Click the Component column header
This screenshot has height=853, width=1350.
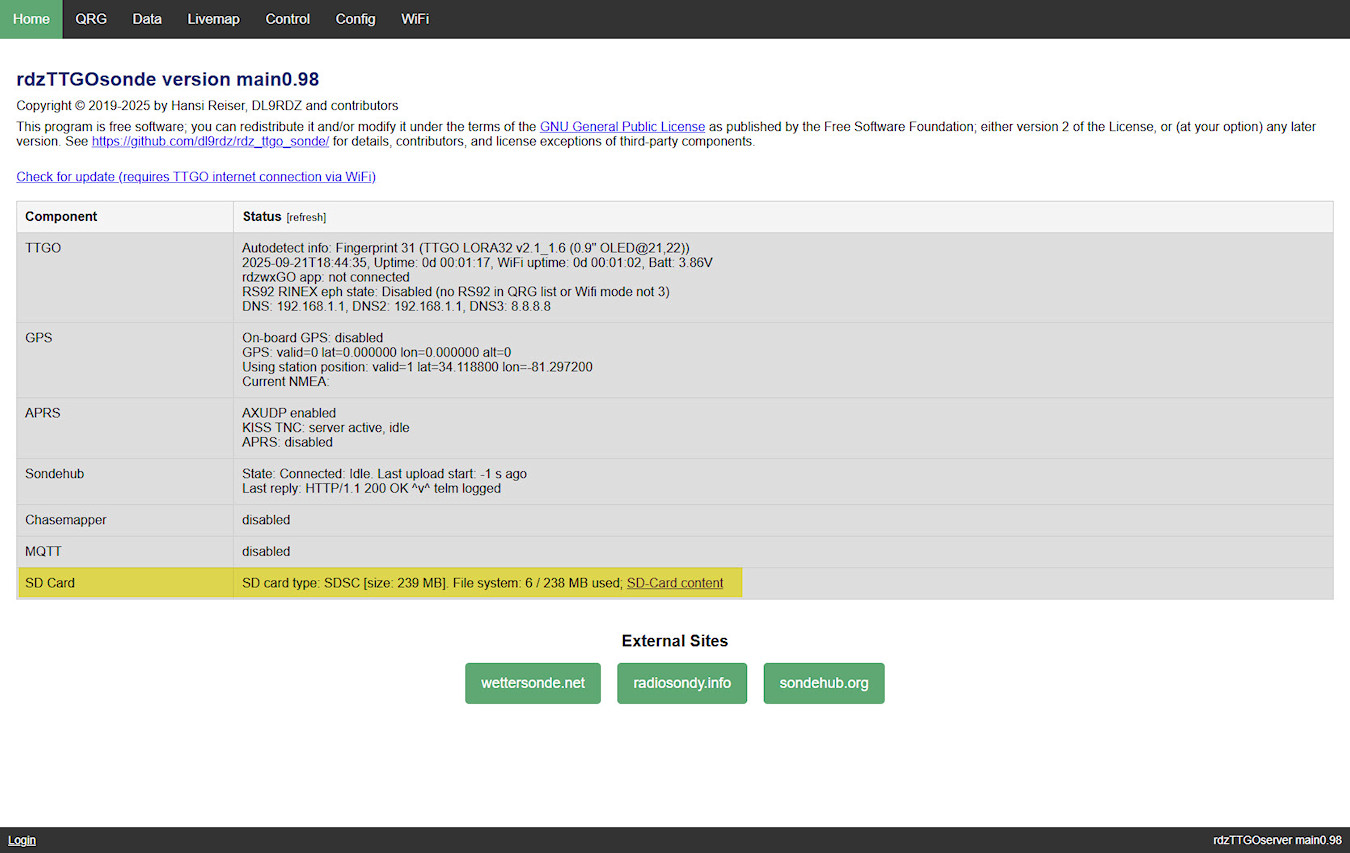click(x=61, y=217)
